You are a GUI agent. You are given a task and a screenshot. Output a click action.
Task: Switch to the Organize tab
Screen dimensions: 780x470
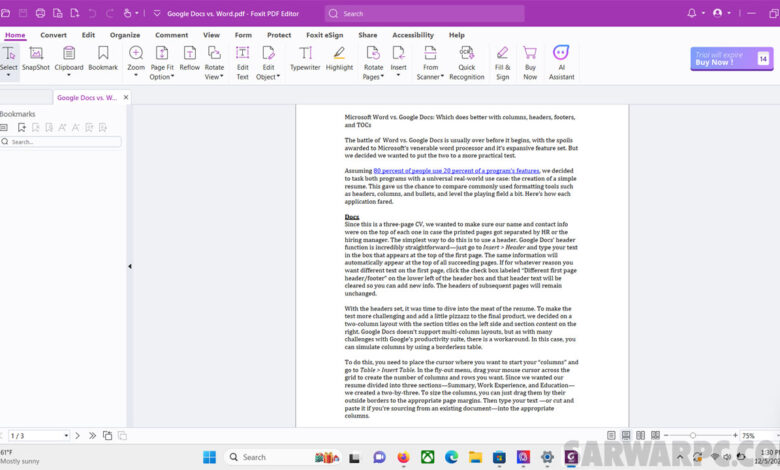click(125, 35)
